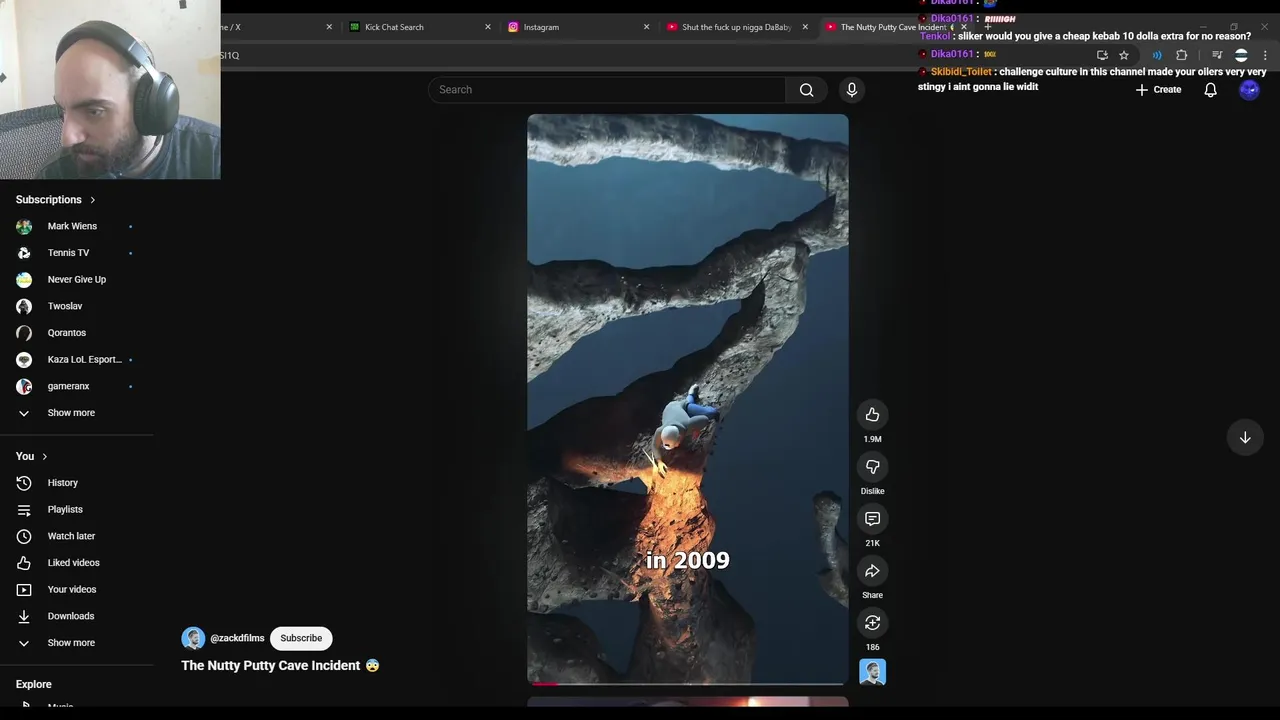
Task: Open the comments with 21K count
Action: click(872, 518)
